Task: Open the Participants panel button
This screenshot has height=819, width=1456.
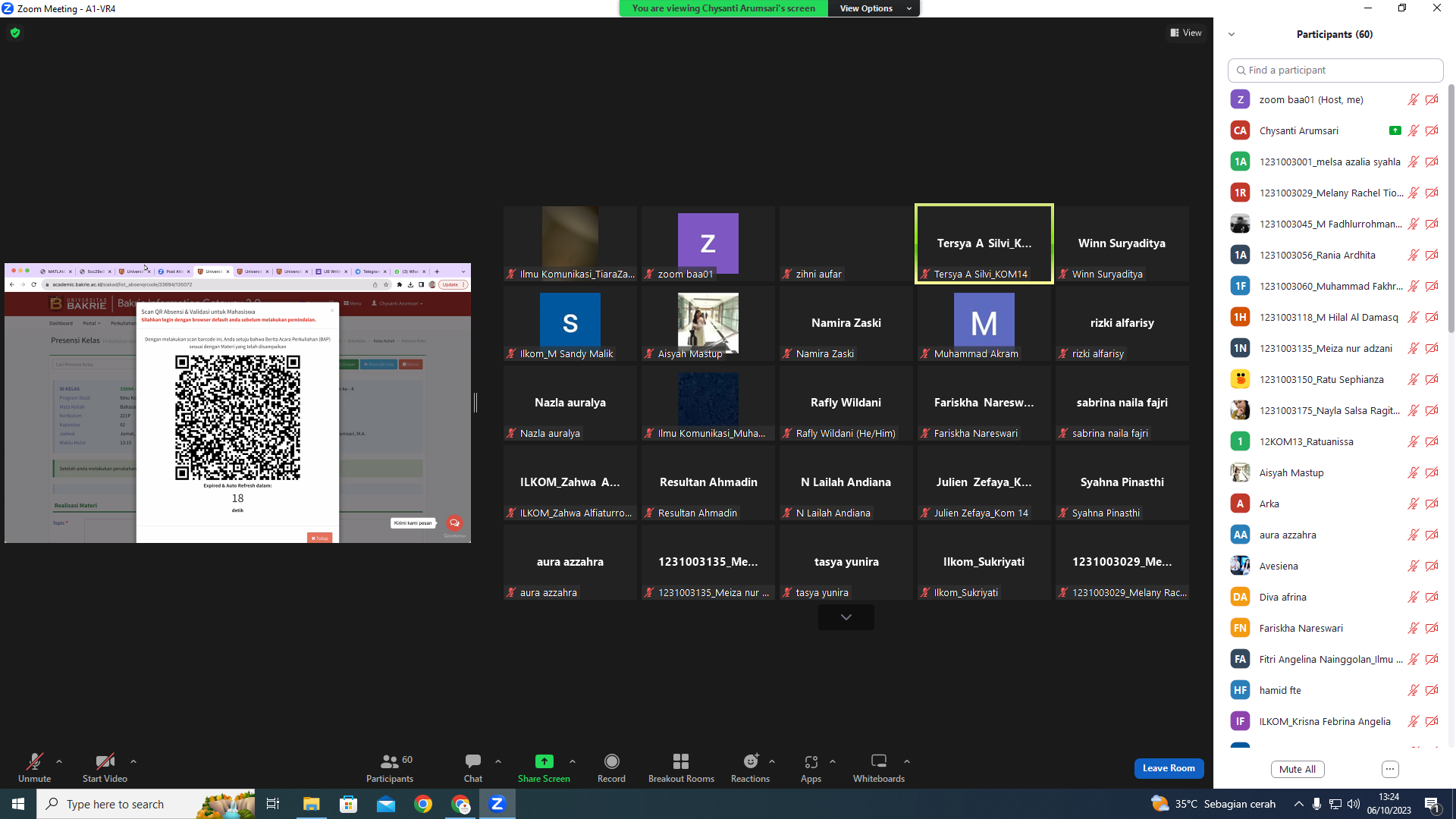Action: tap(390, 767)
